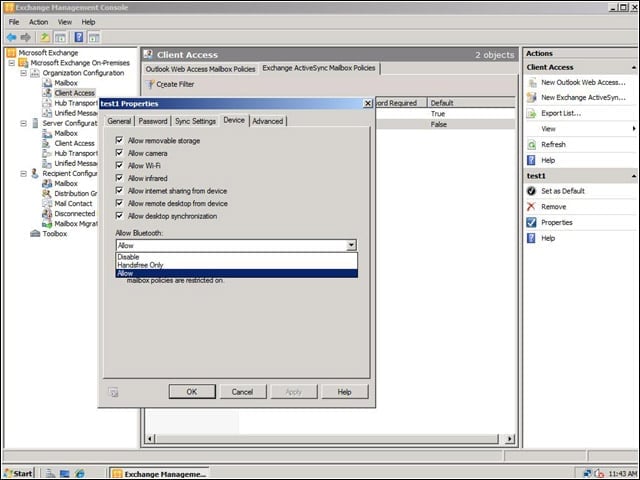Uncheck Allow camera

119,153
